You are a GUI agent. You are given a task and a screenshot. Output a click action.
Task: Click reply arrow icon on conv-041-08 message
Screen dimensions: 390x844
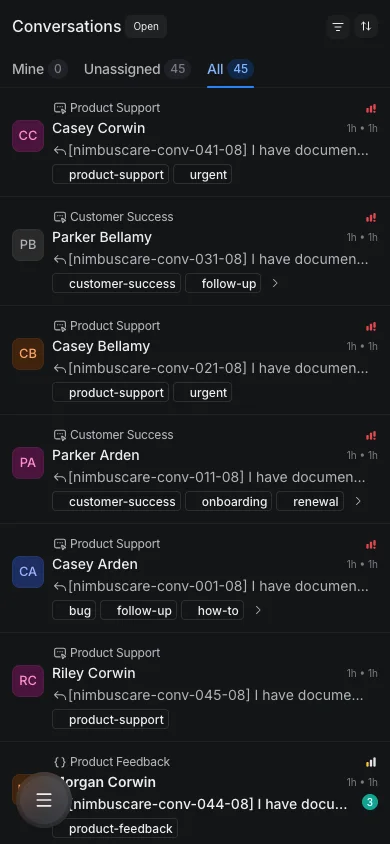coord(60,151)
